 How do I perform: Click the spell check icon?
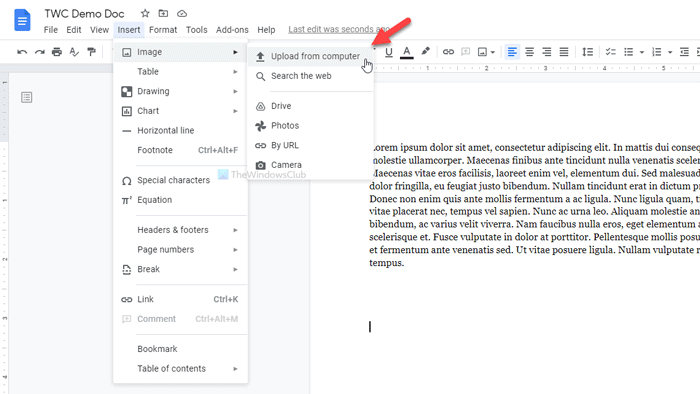click(x=74, y=52)
